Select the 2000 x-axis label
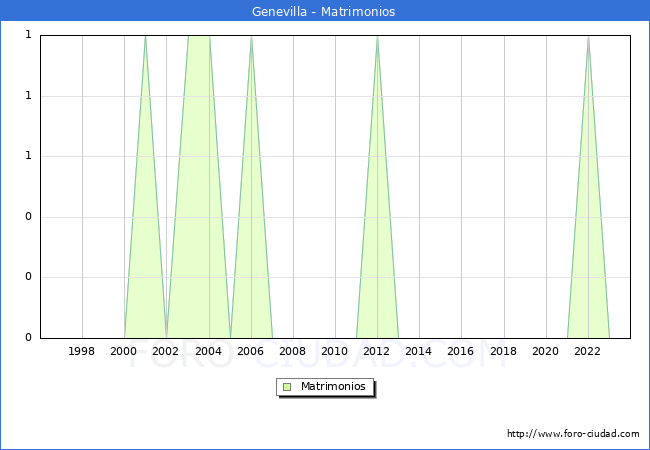The height and width of the screenshot is (450, 650). (124, 351)
